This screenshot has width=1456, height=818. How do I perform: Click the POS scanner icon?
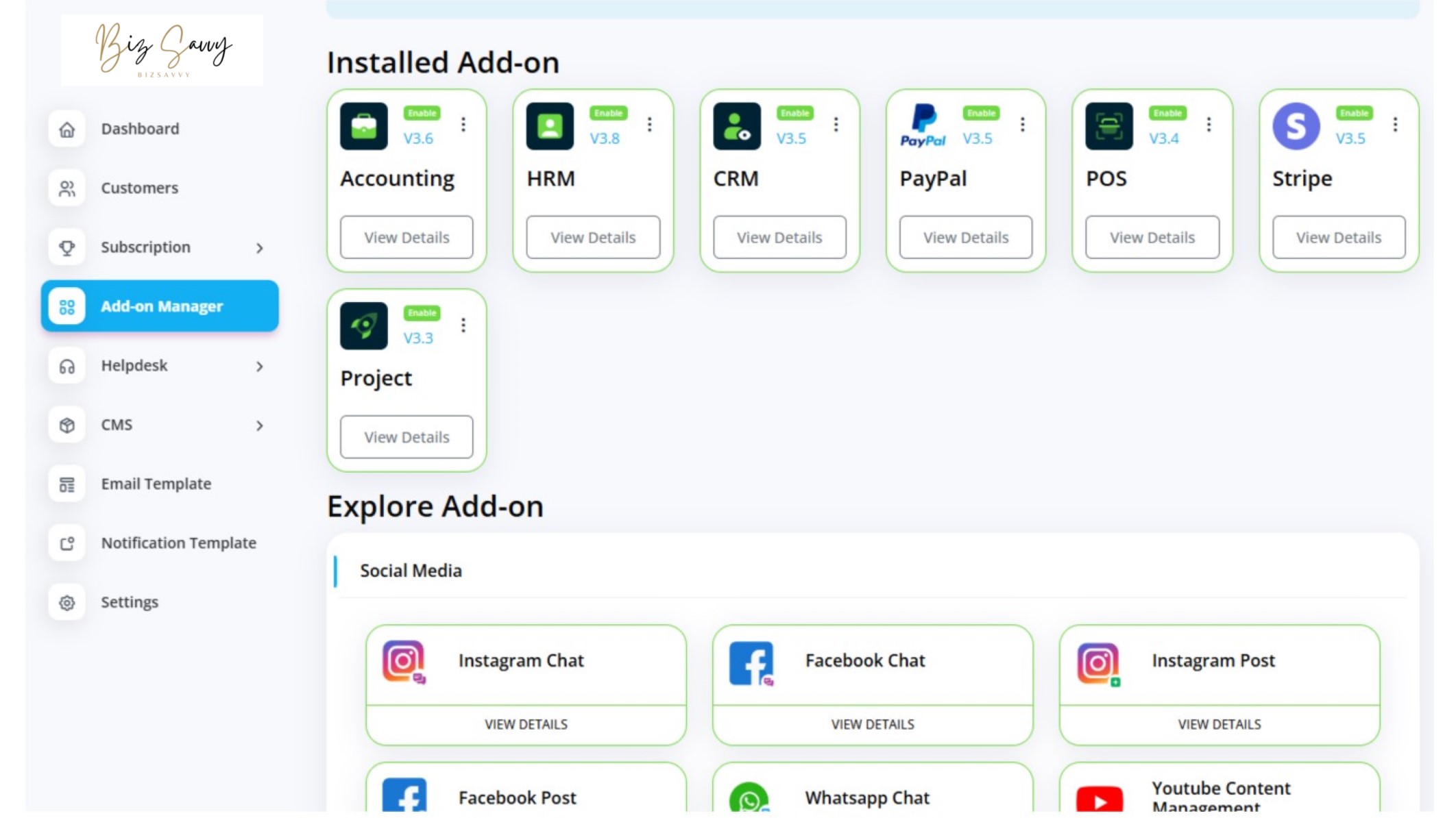[x=1109, y=126]
